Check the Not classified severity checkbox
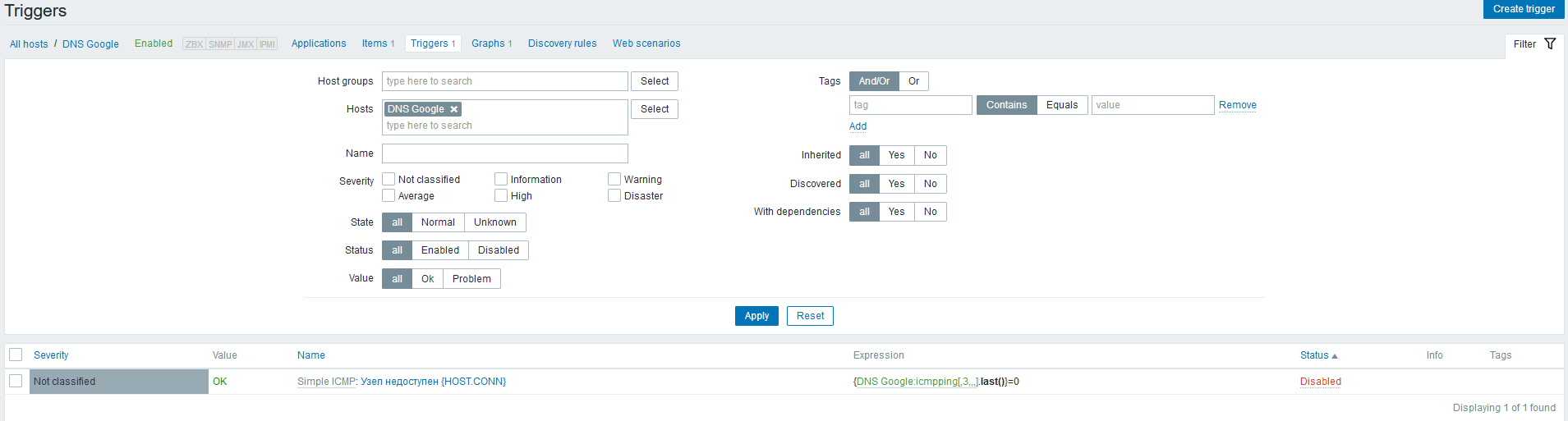 tap(389, 179)
